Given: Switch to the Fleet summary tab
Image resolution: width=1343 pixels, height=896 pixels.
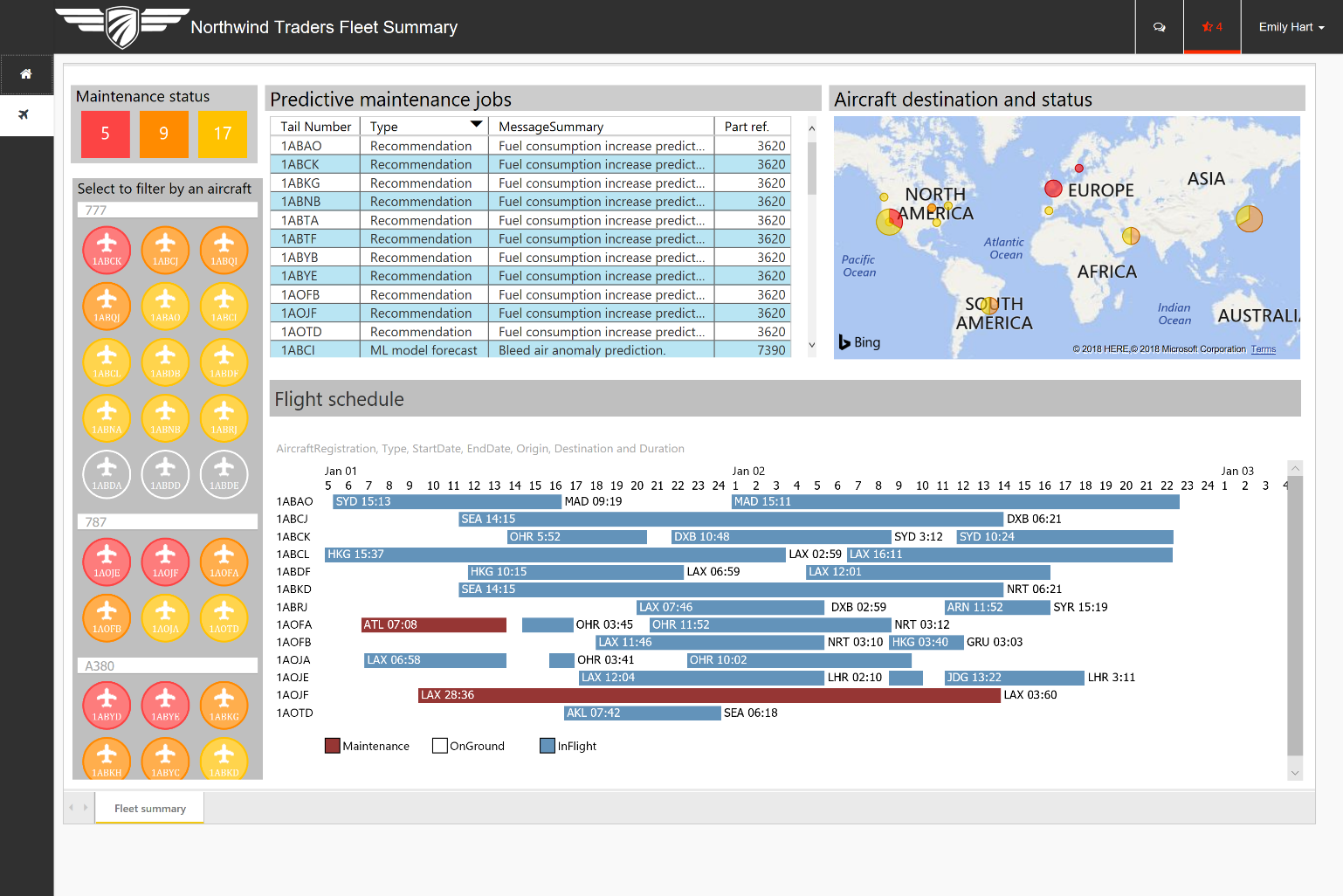Looking at the screenshot, I should click(148, 808).
